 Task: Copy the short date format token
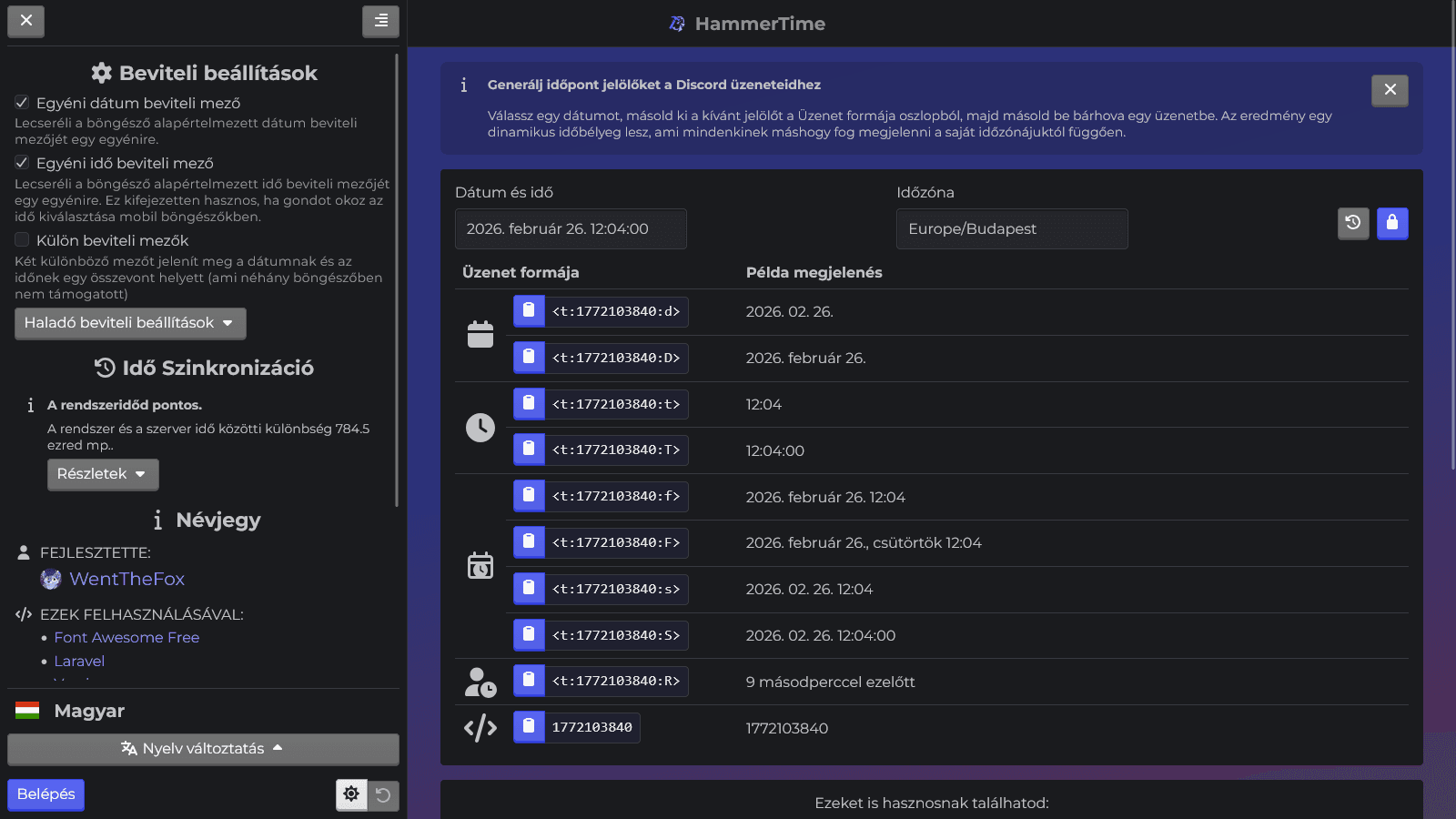528,310
